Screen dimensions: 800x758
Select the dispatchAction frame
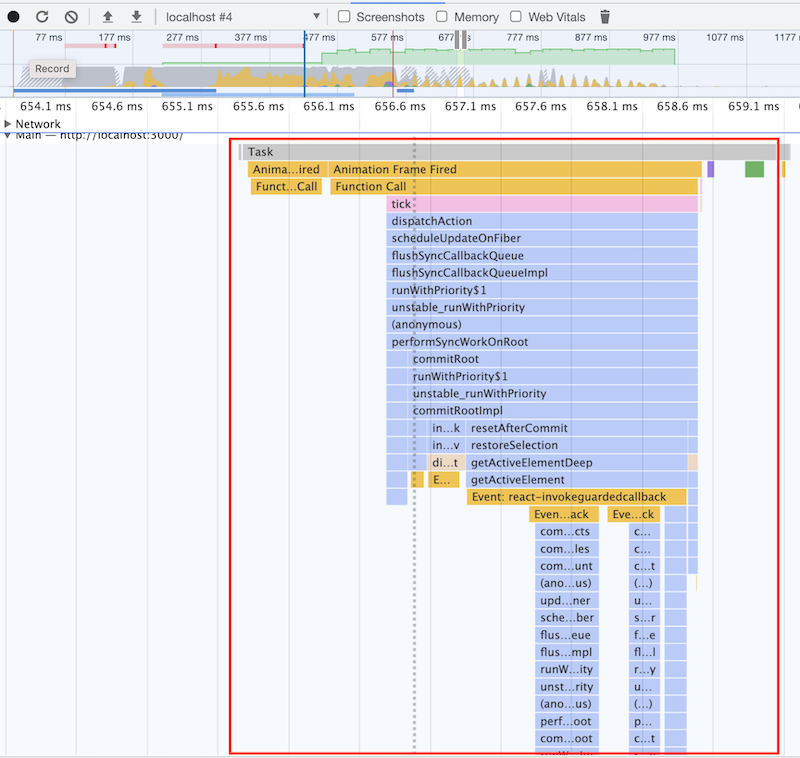(x=542, y=221)
